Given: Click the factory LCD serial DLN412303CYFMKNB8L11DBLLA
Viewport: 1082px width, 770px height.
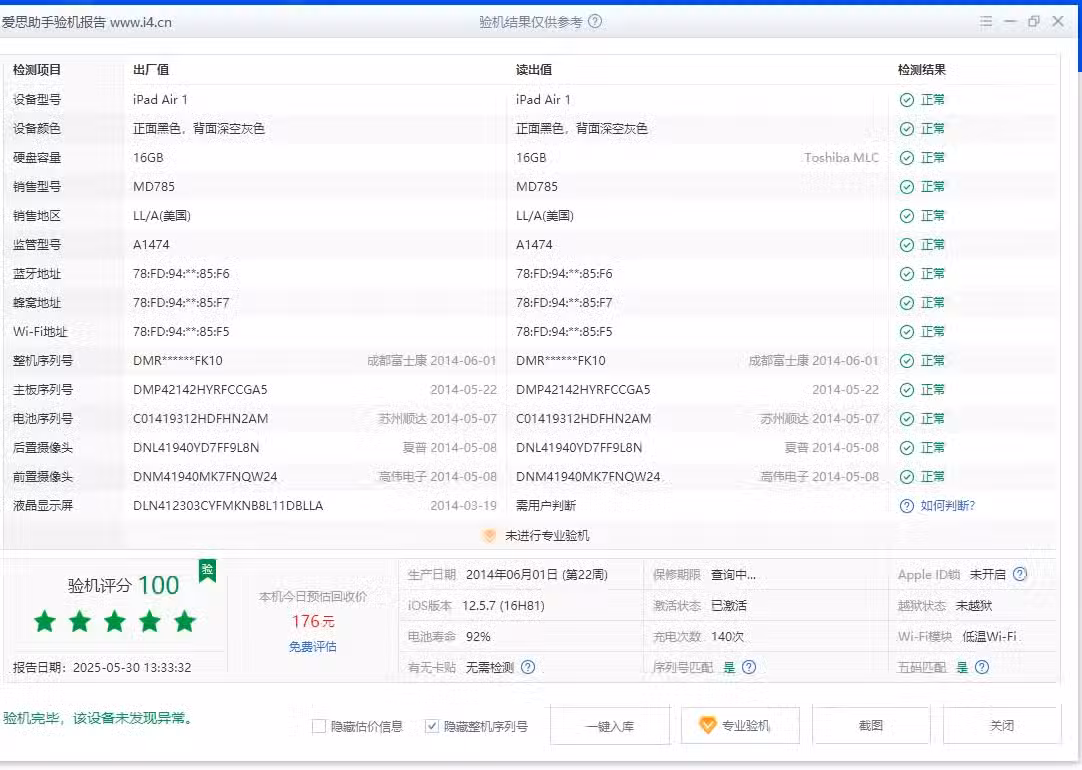Looking at the screenshot, I should click(x=228, y=506).
